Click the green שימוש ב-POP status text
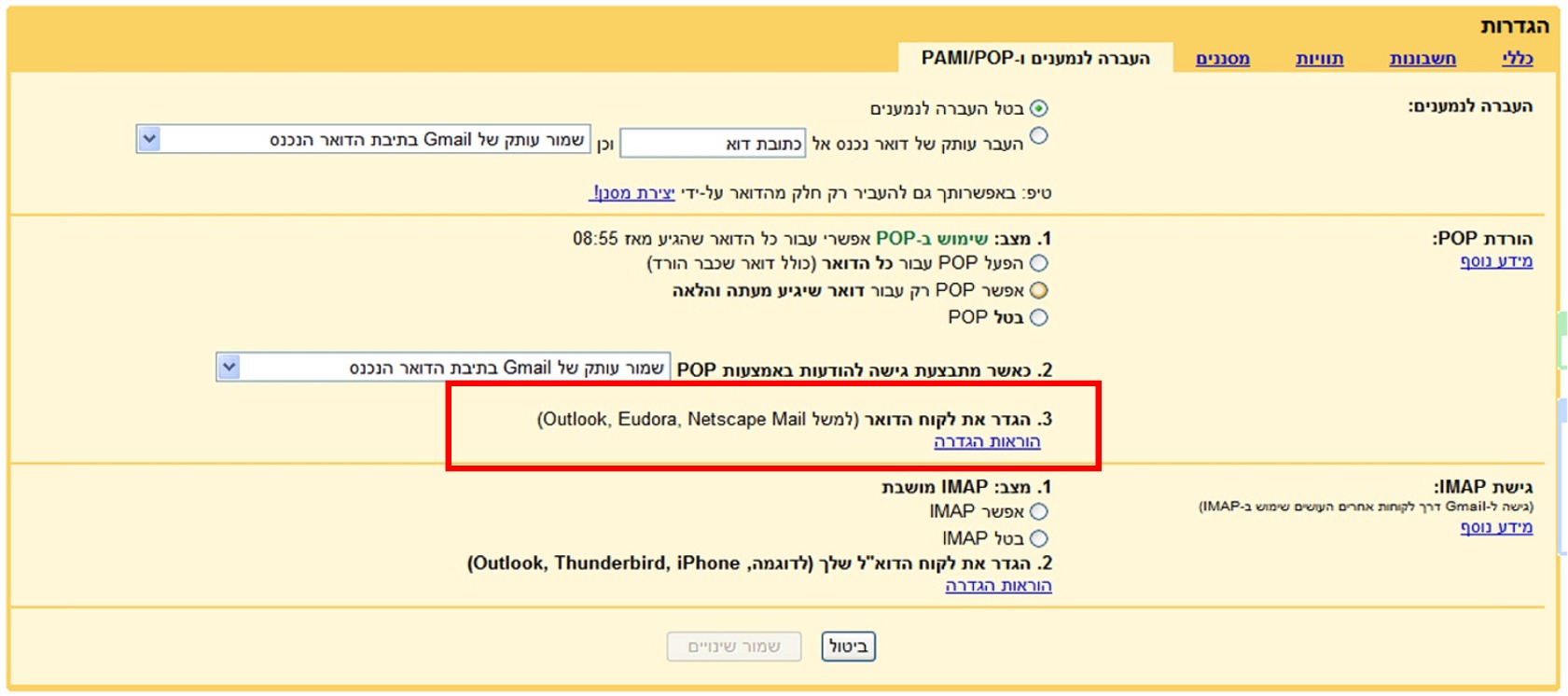 tap(931, 238)
